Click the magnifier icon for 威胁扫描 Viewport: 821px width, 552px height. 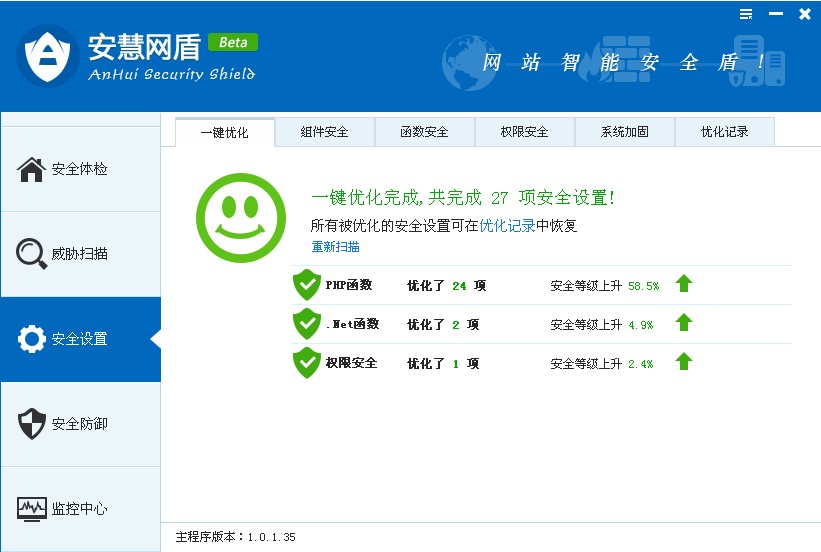tap(32, 254)
